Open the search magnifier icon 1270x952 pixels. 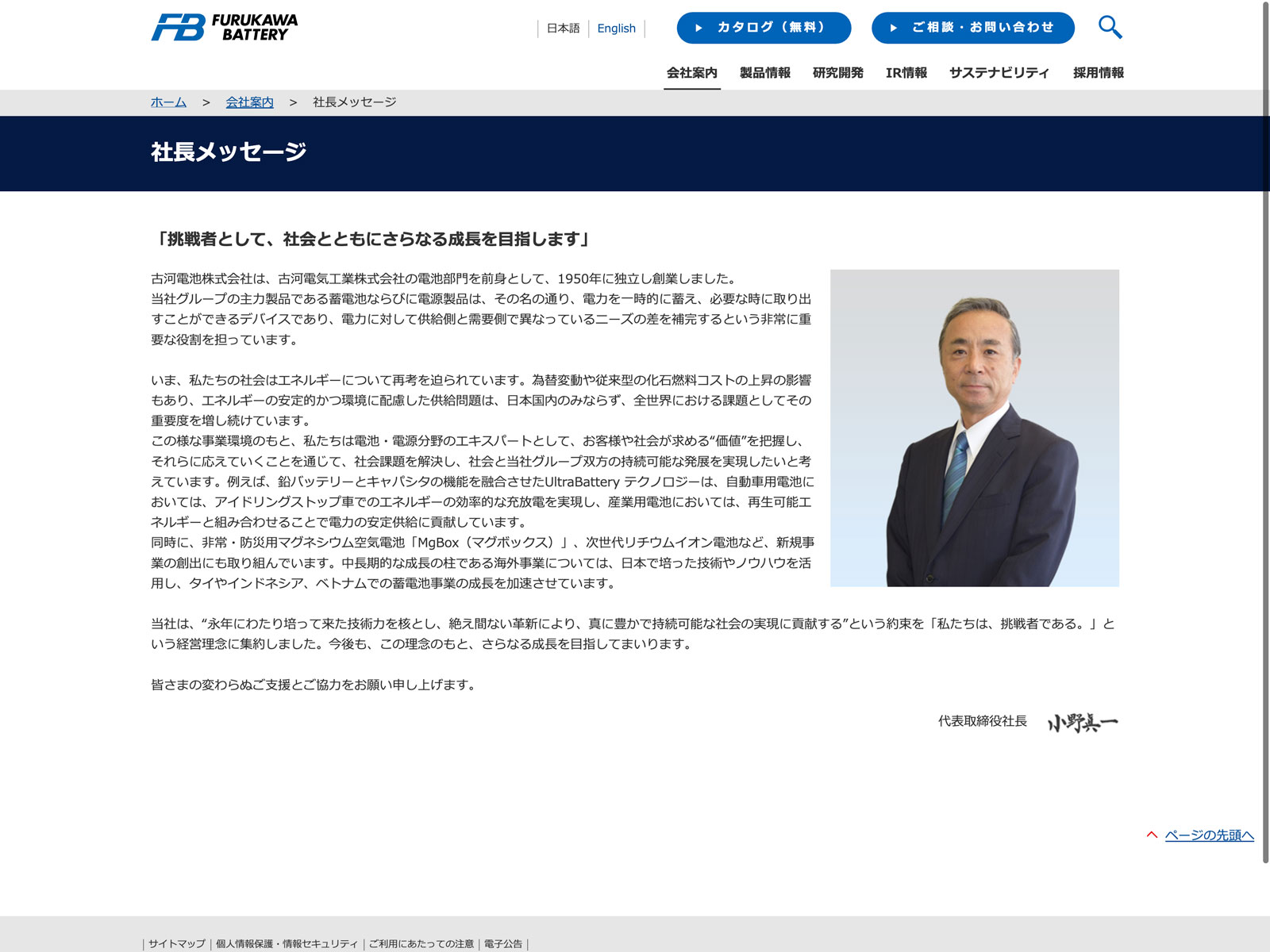tap(1110, 27)
